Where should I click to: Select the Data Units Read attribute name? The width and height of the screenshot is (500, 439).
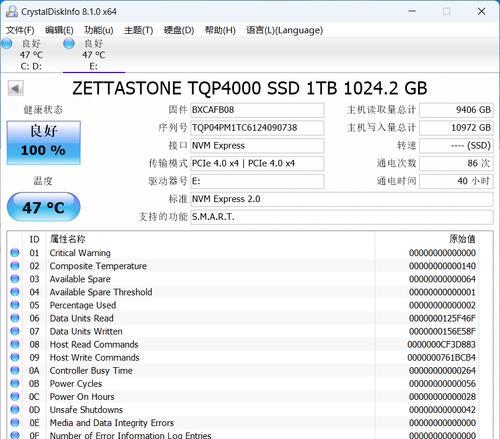click(82, 318)
